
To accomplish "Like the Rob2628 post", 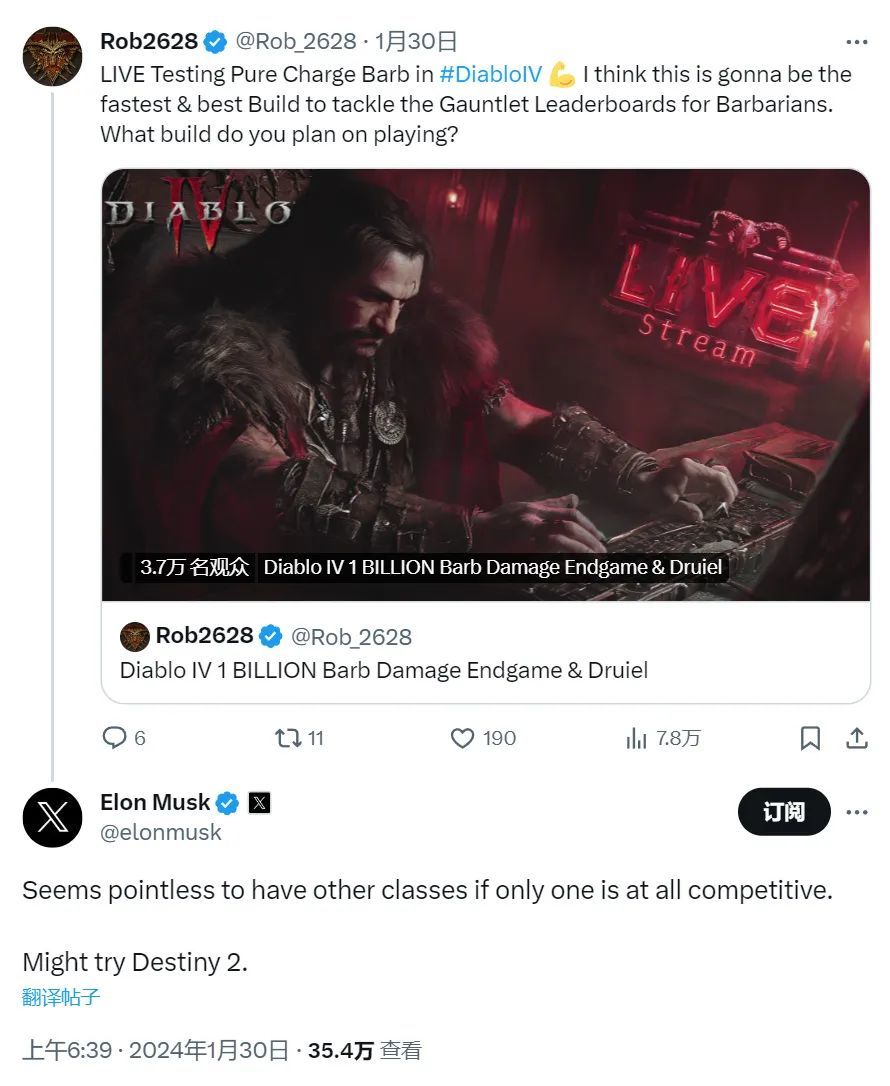I will click(x=462, y=738).
